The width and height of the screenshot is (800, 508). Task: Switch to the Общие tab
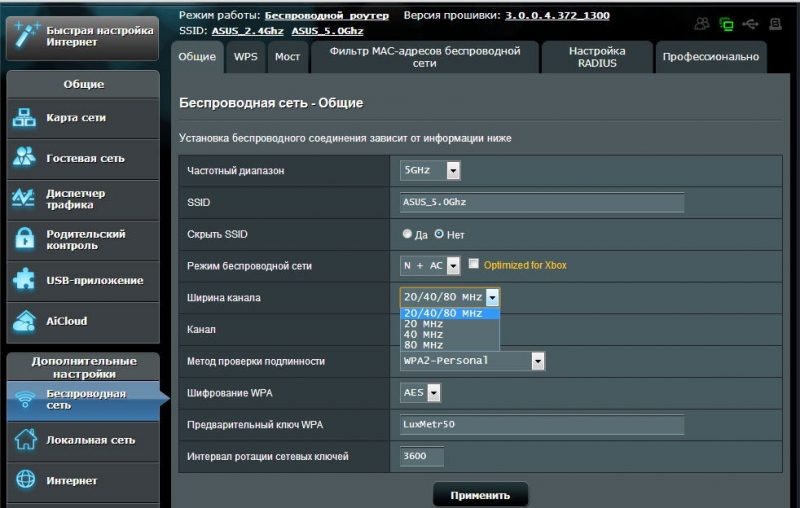[x=197, y=57]
